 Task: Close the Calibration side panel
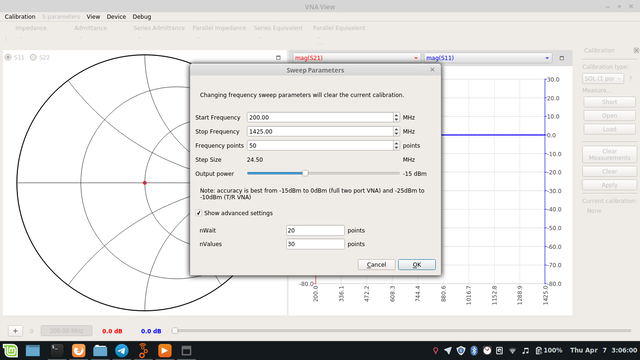(636, 50)
